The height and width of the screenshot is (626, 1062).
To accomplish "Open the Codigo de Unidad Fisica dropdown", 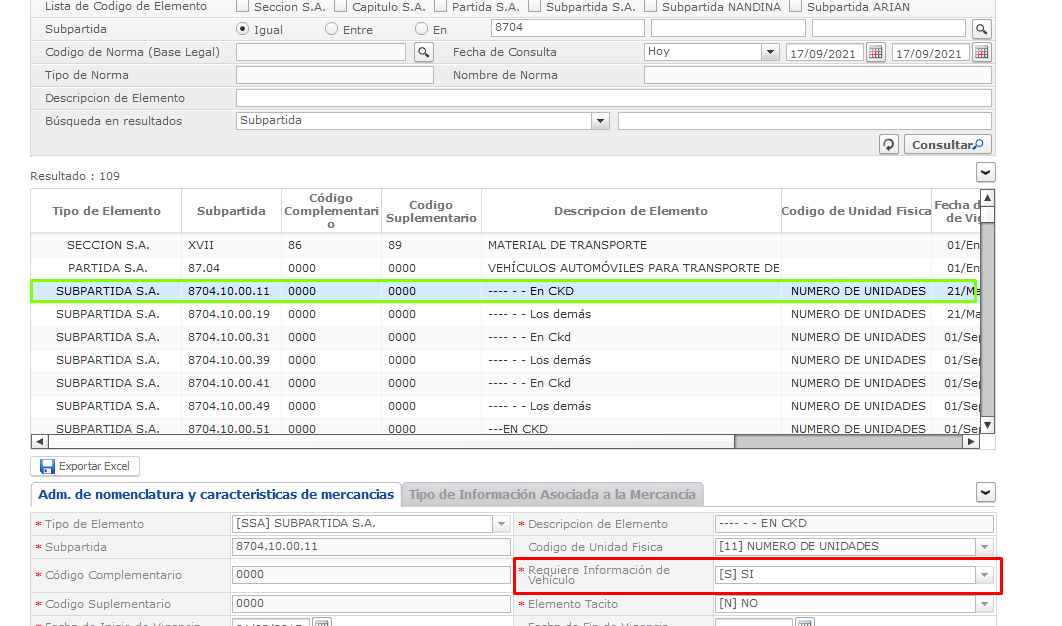I will [x=985, y=547].
